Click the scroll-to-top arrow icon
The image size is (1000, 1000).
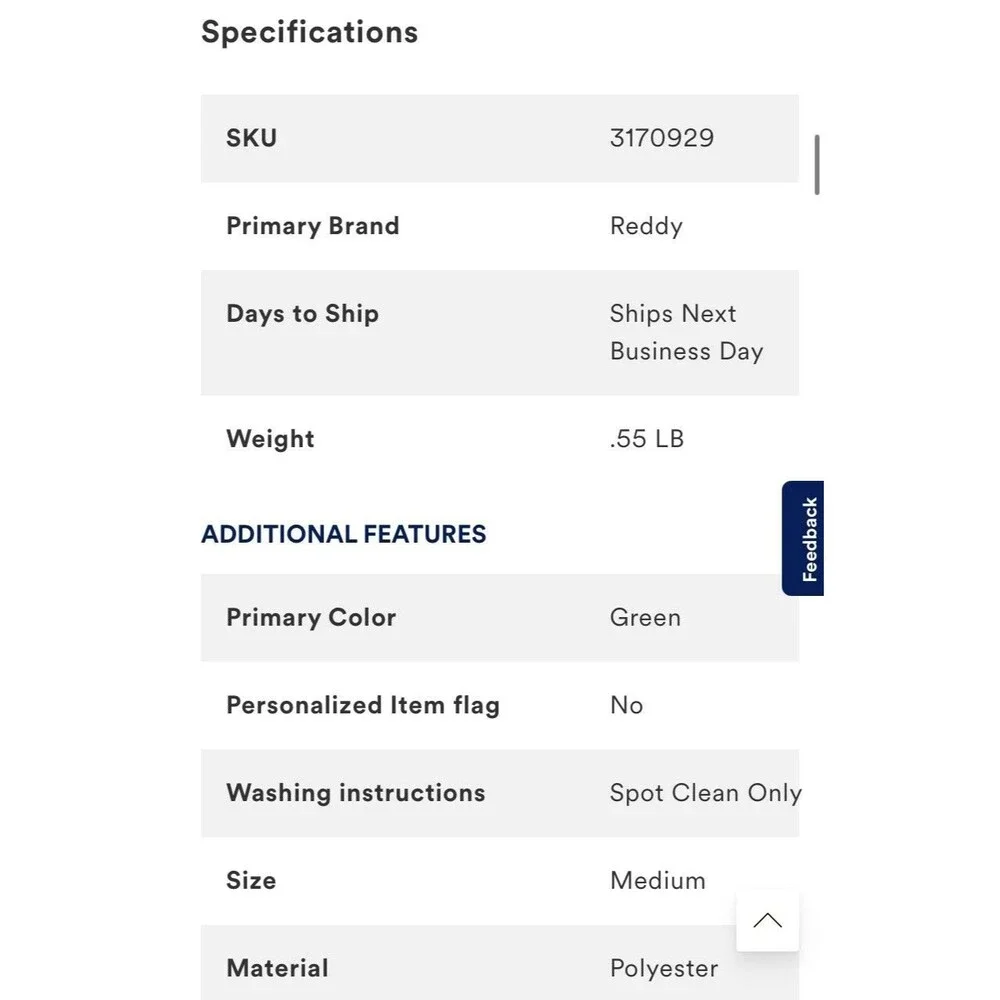point(767,920)
